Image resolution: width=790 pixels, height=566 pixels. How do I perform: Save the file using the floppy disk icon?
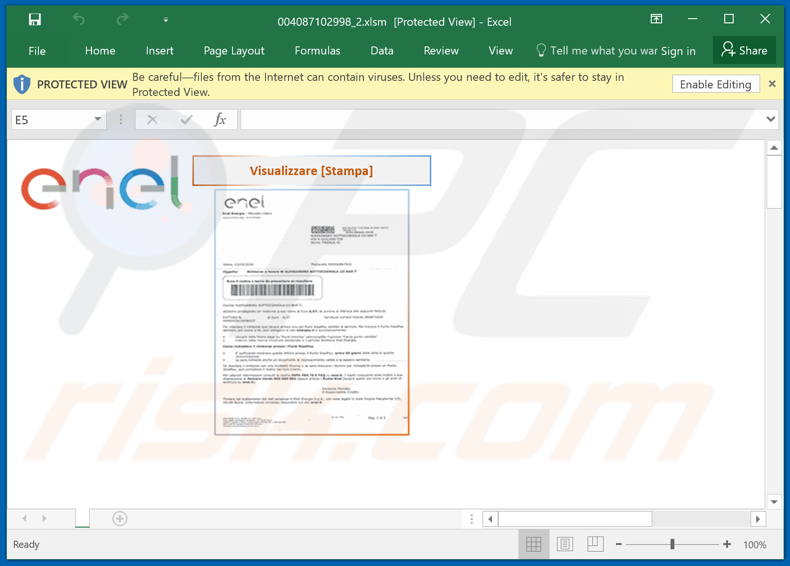(35, 20)
